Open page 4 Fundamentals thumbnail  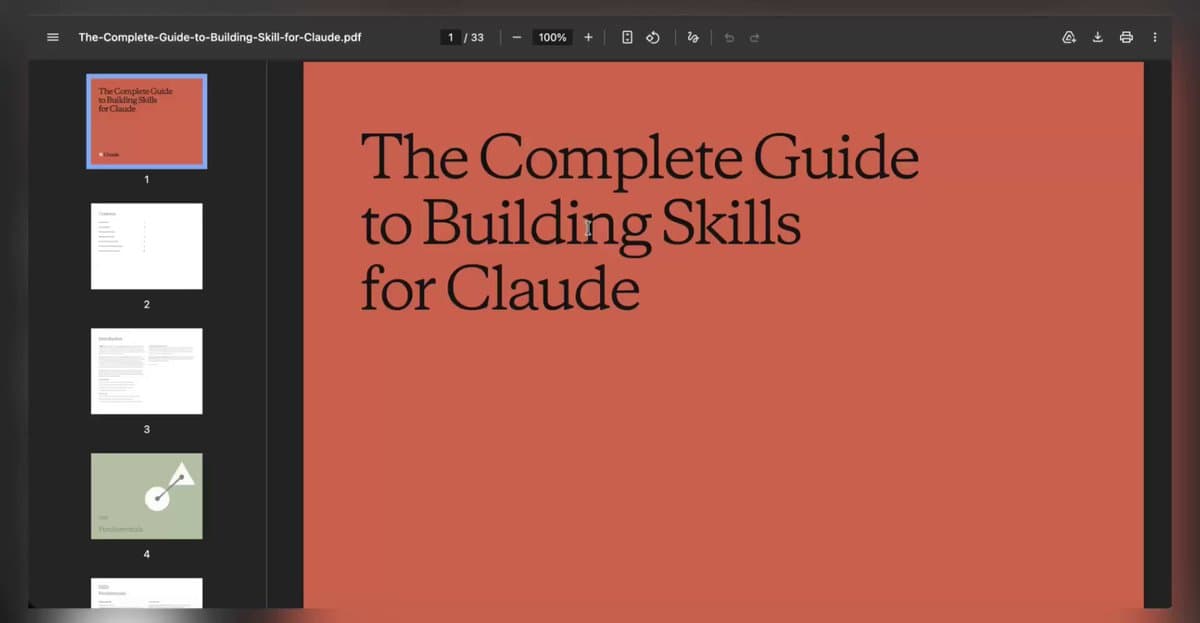pos(147,496)
